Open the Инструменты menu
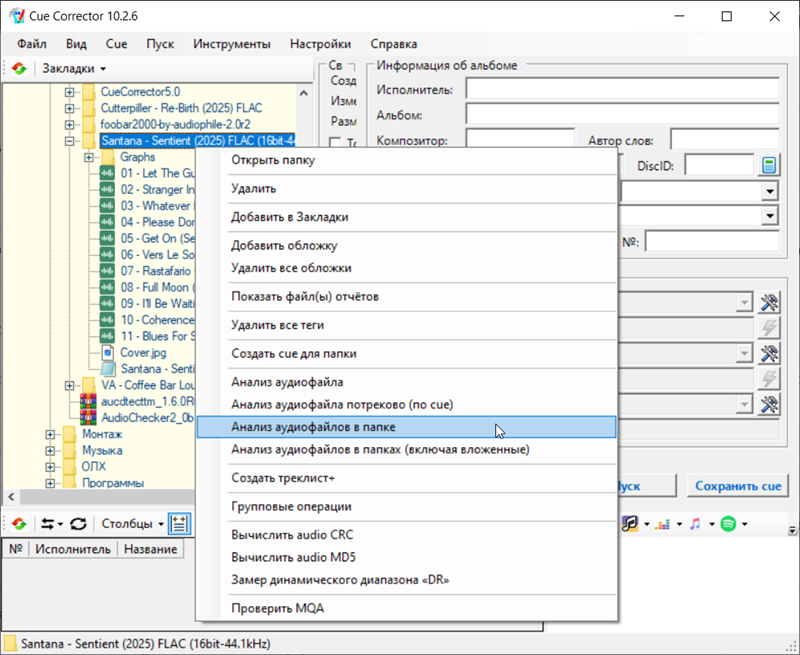Viewport: 800px width, 655px height. (x=232, y=44)
